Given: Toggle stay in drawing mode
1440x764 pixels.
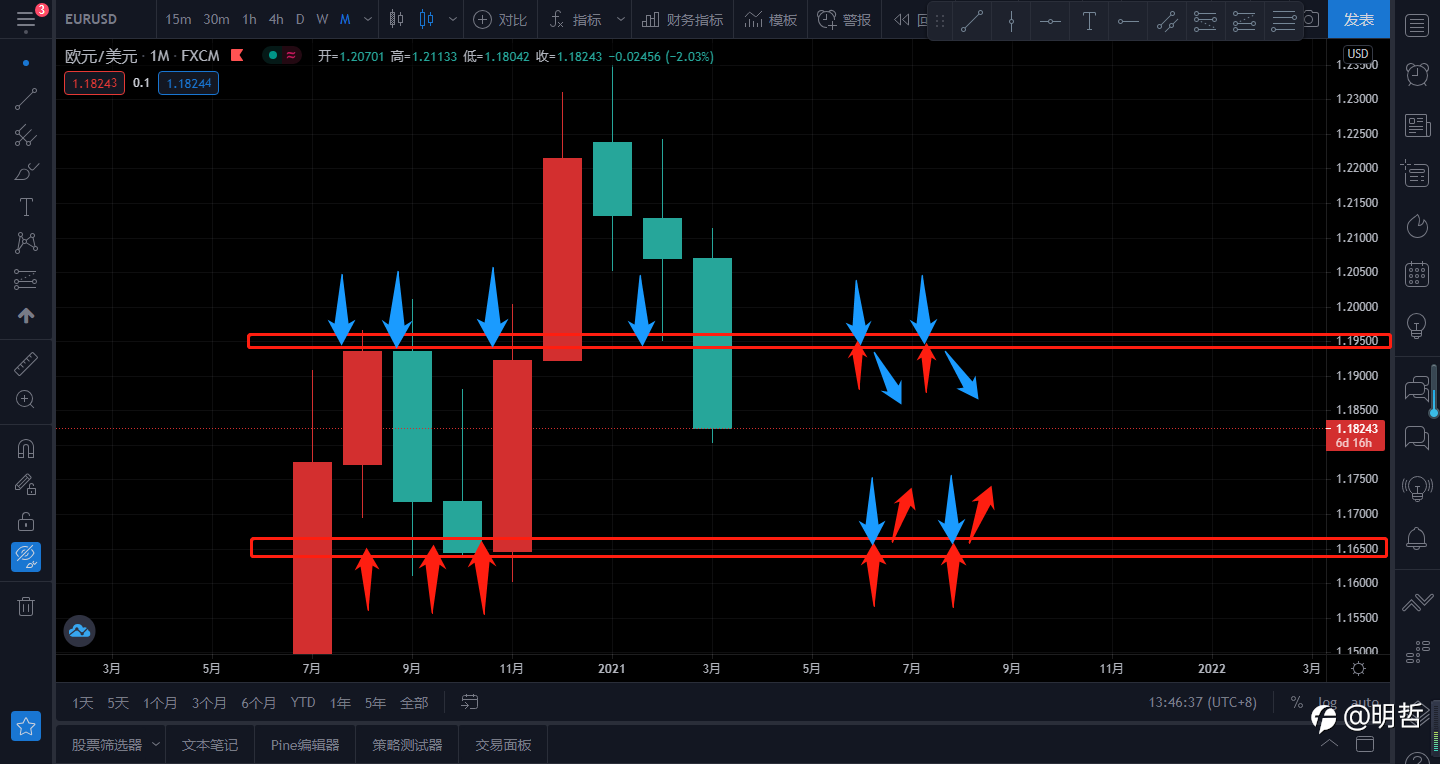Looking at the screenshot, I should click(x=26, y=485).
